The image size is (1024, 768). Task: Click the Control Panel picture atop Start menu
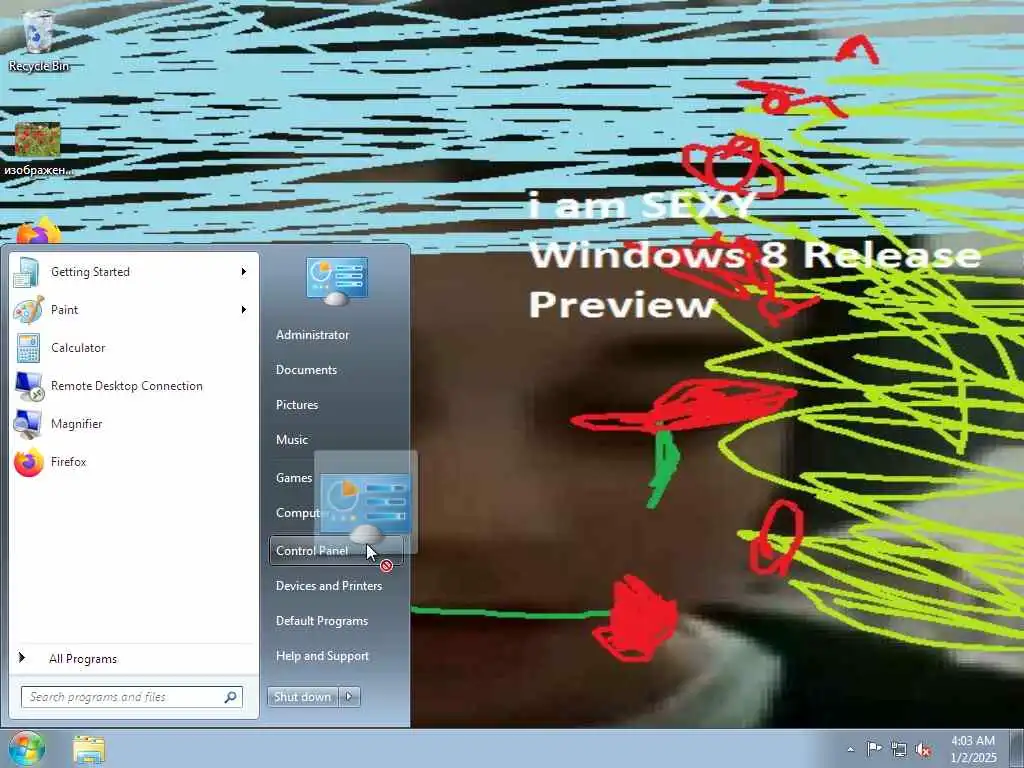point(337,281)
